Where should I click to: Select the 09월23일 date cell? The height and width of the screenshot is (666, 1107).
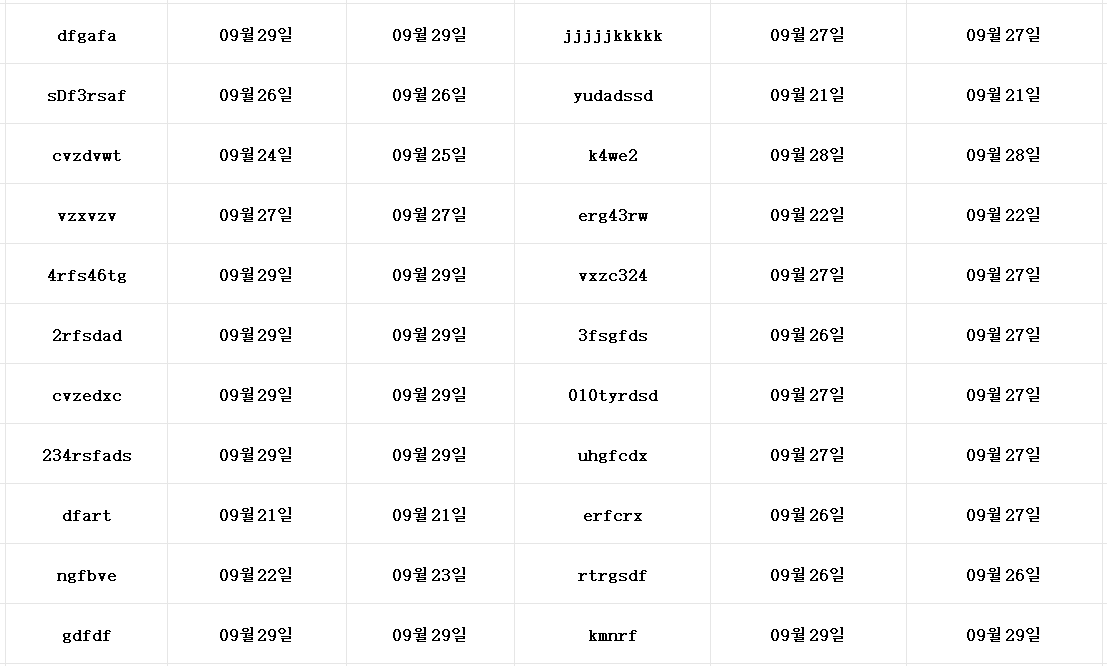429,575
